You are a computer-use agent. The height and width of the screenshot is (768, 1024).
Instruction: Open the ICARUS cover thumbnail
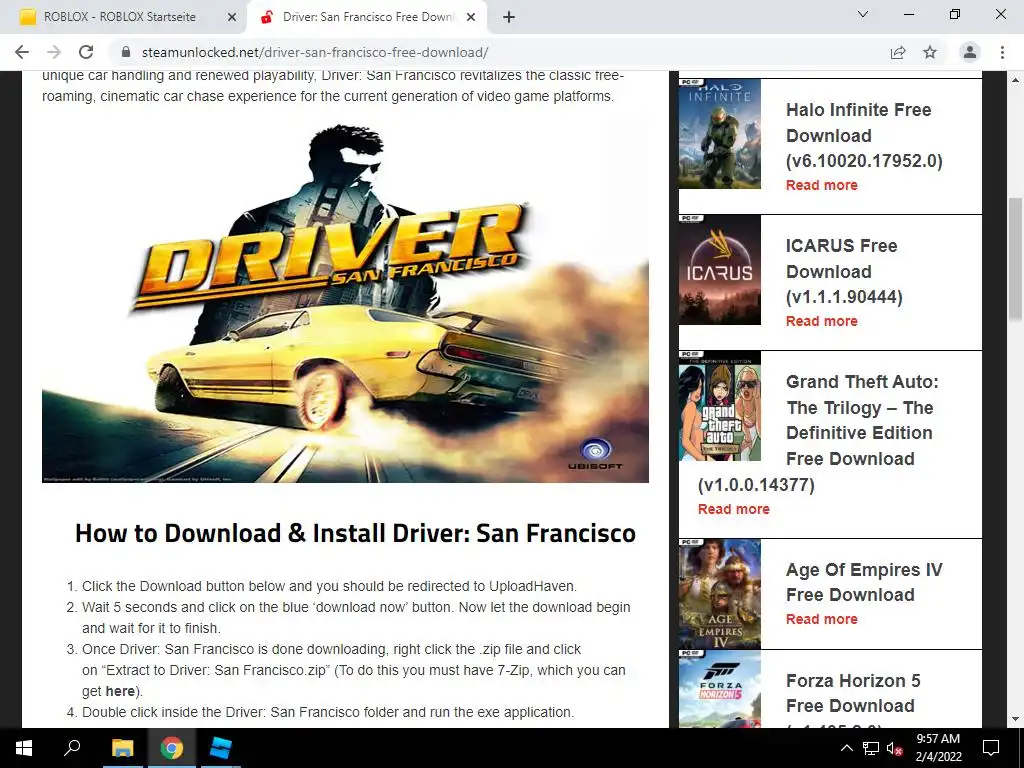point(720,270)
